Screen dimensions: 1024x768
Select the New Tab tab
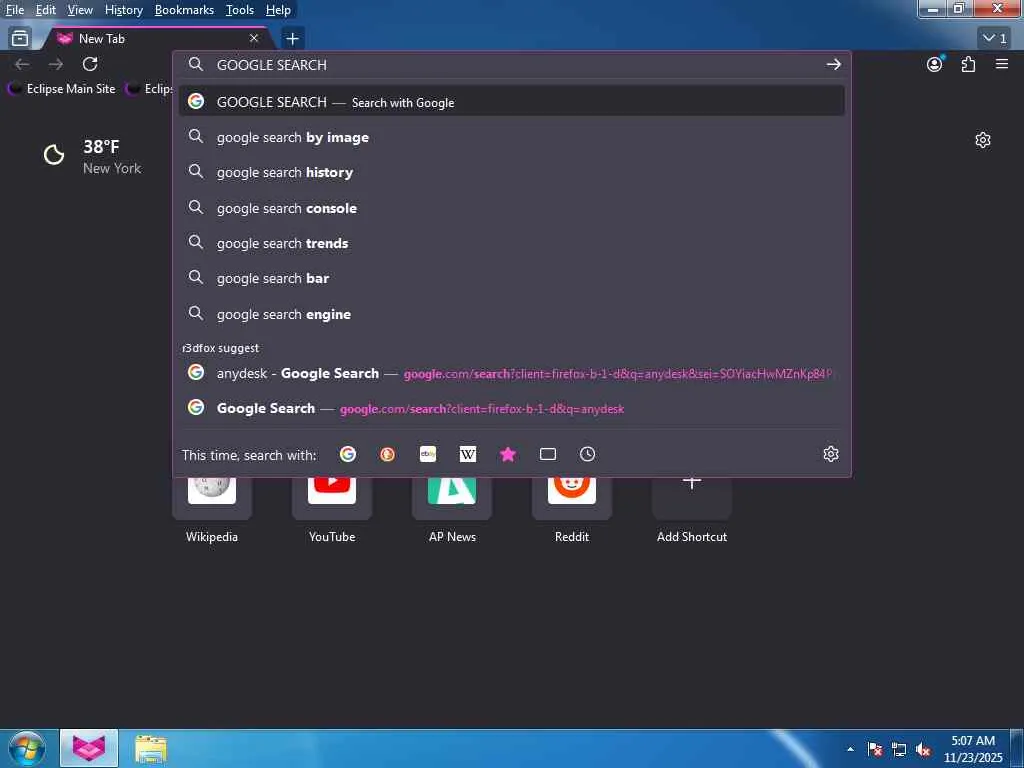(157, 39)
